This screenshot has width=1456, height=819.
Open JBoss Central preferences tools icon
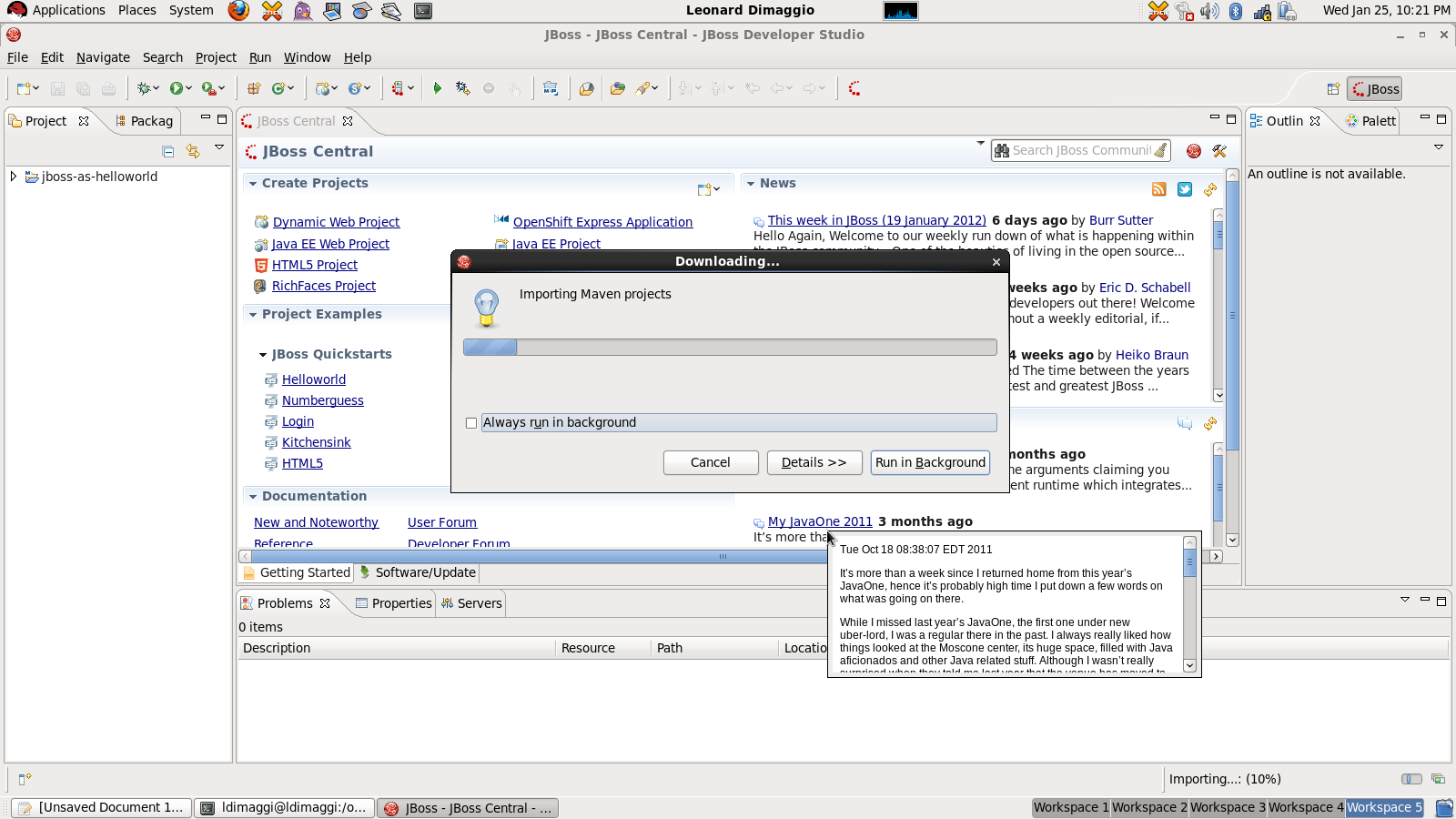pyautogui.click(x=1219, y=151)
